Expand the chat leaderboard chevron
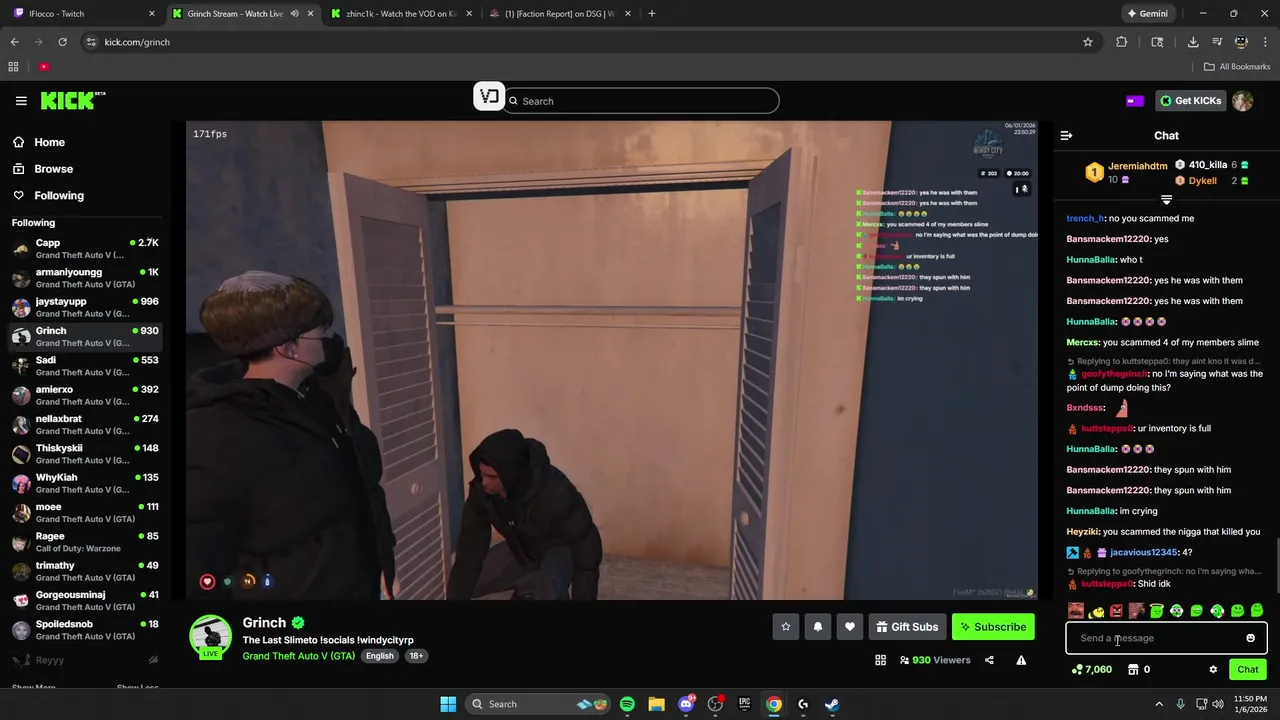This screenshot has width=1280, height=720. pyautogui.click(x=1166, y=200)
